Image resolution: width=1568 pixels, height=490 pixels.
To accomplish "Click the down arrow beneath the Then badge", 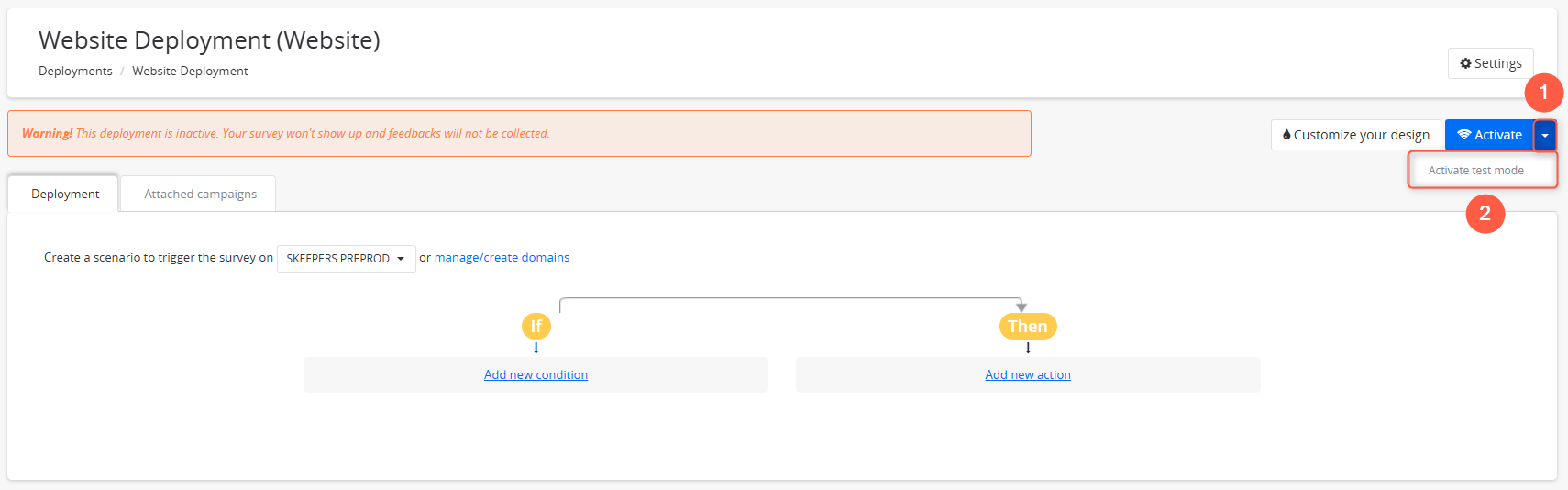I will point(1028,348).
